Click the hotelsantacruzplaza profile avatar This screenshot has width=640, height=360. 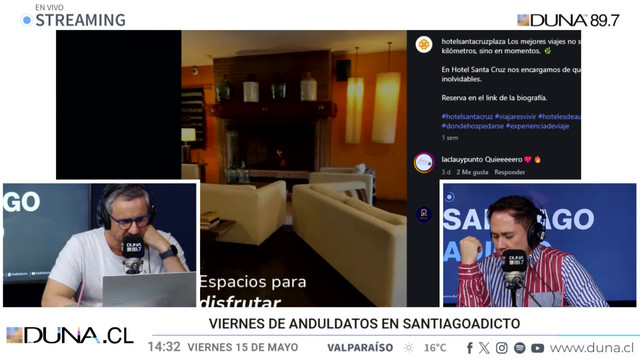click(424, 44)
